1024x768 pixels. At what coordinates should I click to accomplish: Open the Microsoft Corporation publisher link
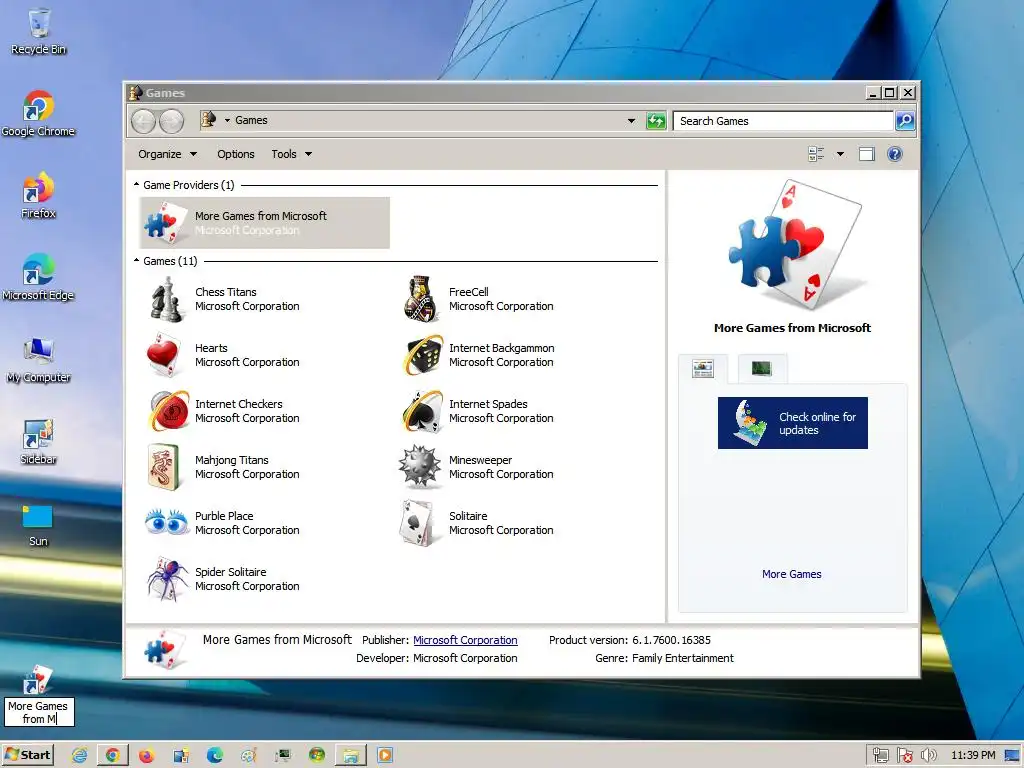tap(465, 640)
